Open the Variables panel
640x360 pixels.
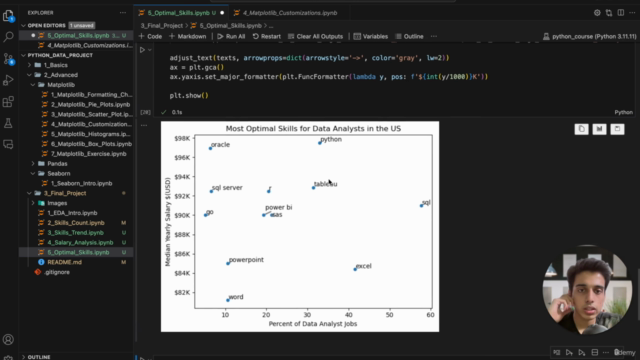[371, 36]
